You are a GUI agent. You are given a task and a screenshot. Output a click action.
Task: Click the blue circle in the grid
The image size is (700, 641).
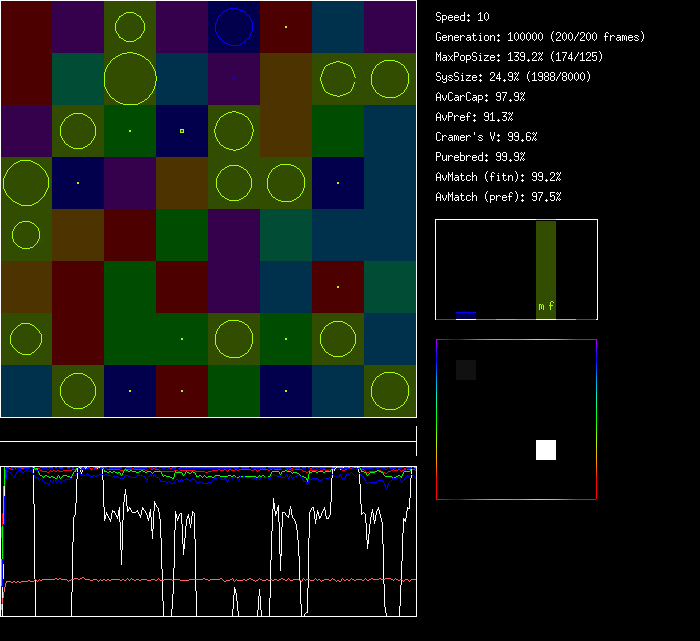tap(234, 27)
